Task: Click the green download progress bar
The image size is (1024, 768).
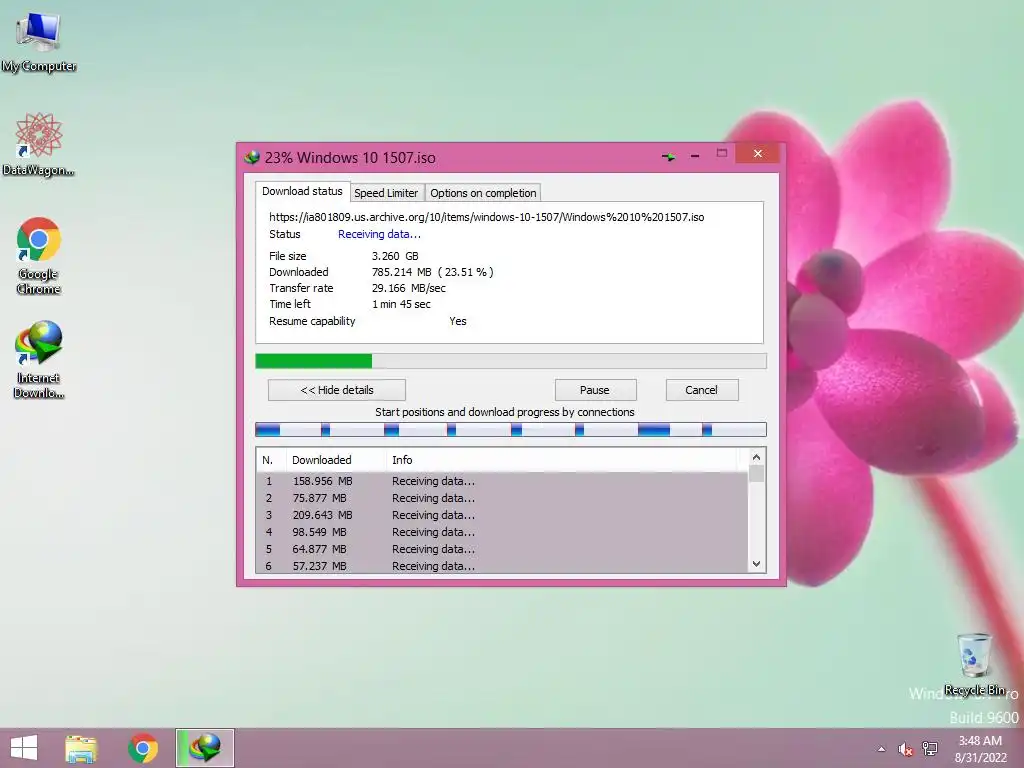Action: pos(511,361)
